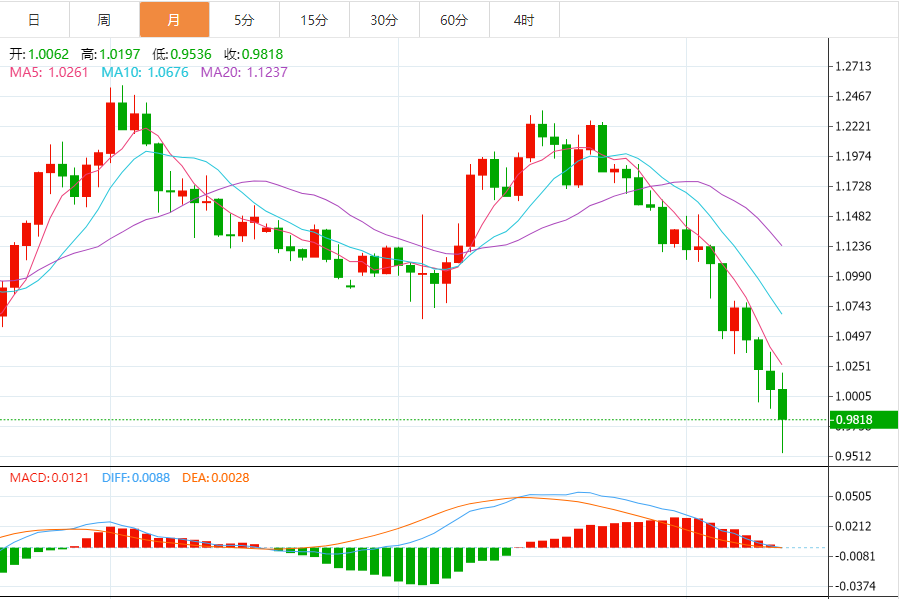Viewport: 900px width, 599px height.
Task: Click the 1.0005 price axis label
Action: click(853, 396)
